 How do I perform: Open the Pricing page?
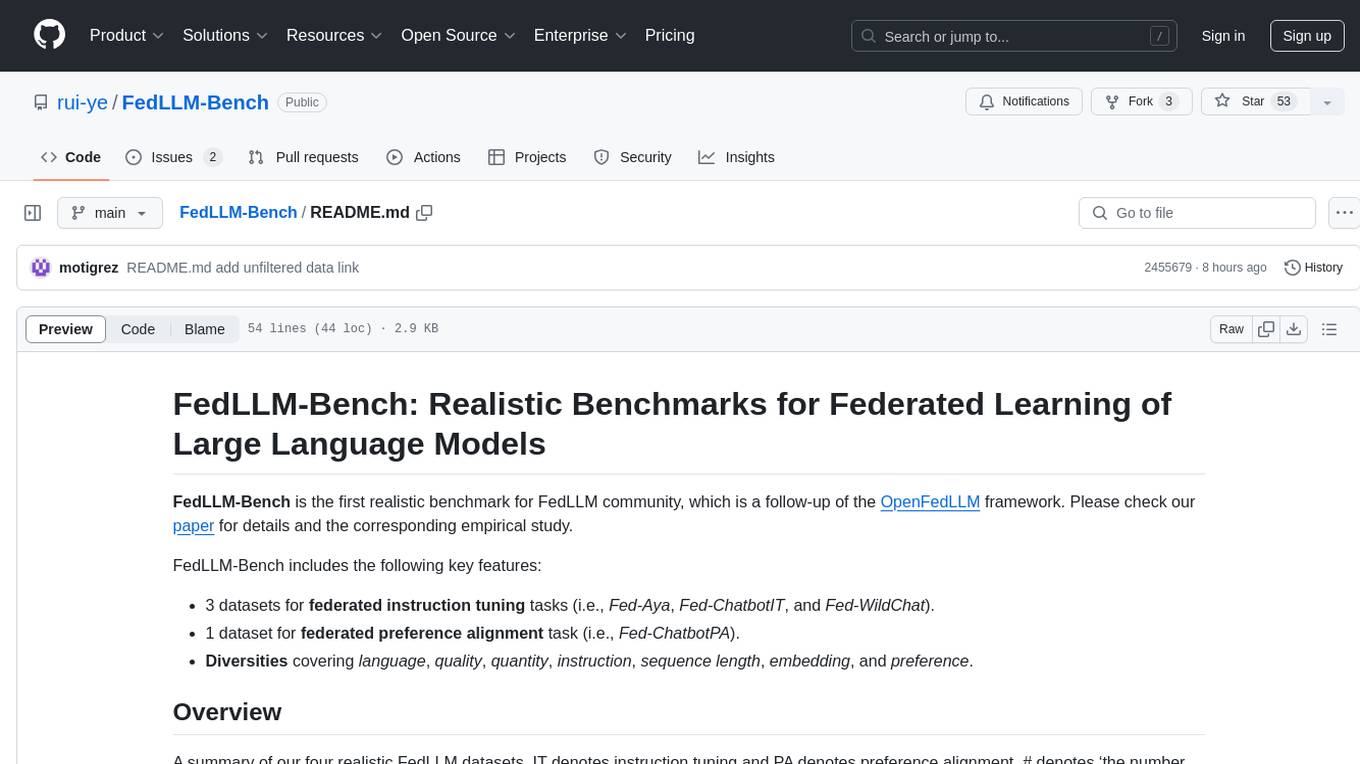(670, 35)
